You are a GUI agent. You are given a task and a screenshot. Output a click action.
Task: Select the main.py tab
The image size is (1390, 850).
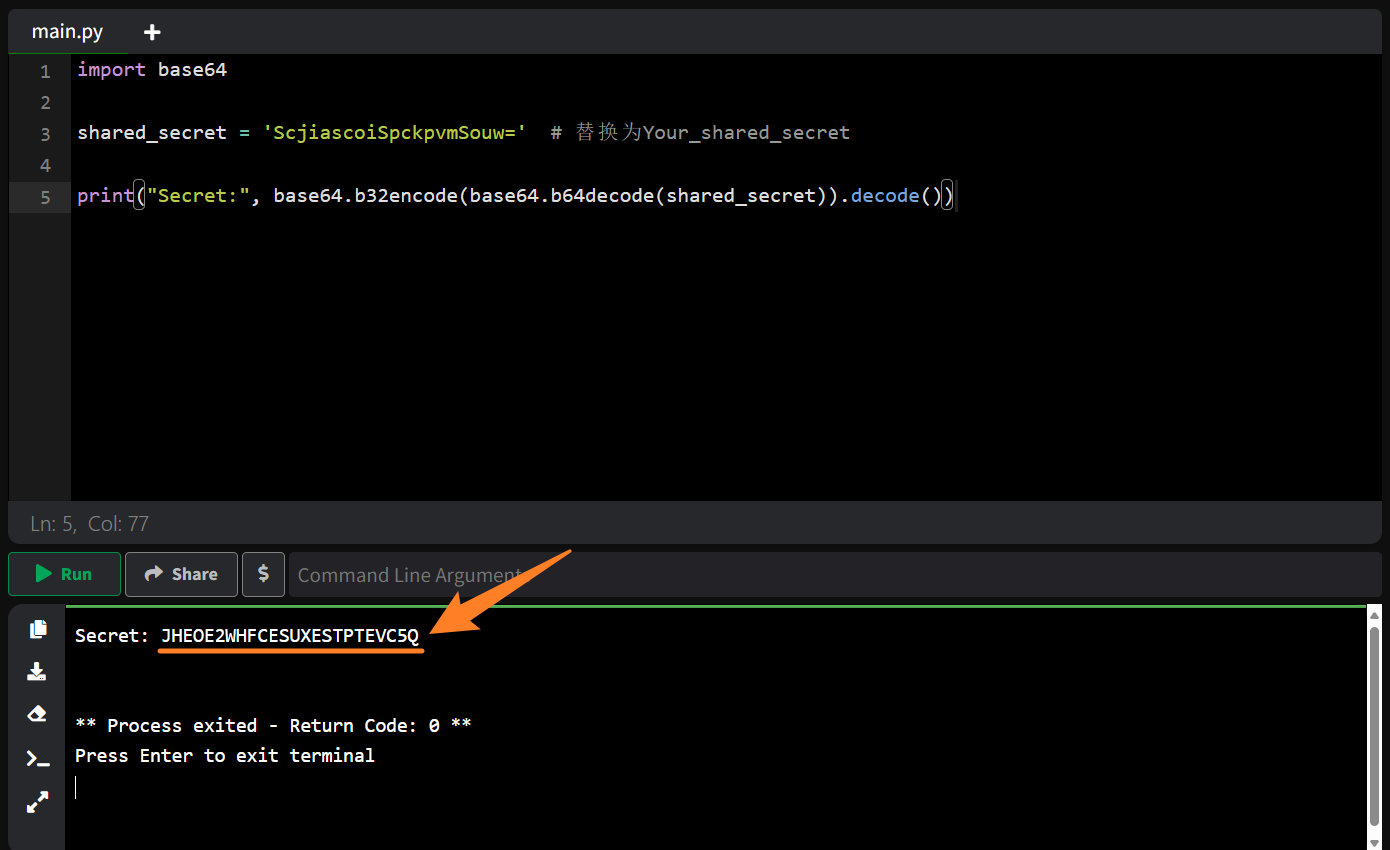point(67,32)
